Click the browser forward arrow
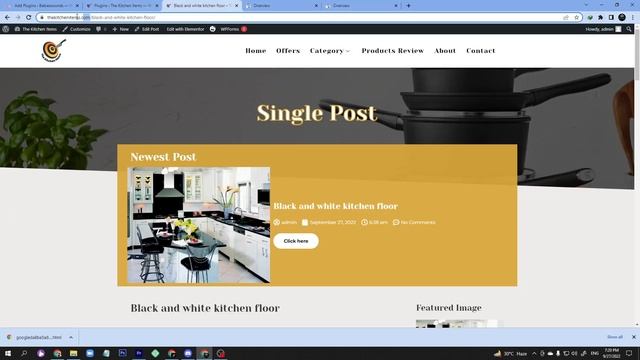Image resolution: width=640 pixels, height=360 pixels. click(x=18, y=18)
